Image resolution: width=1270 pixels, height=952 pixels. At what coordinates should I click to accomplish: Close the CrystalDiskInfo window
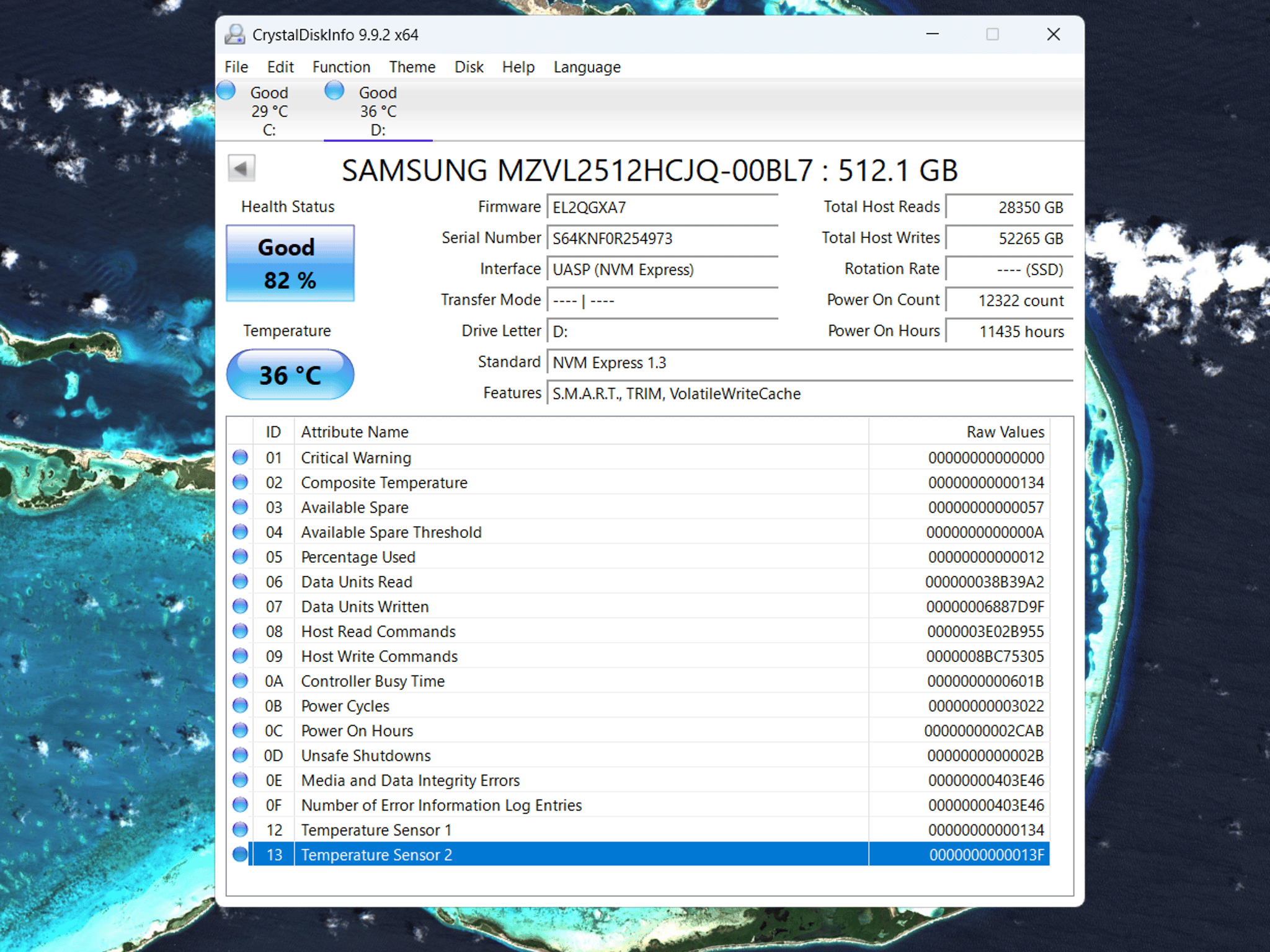(1054, 34)
